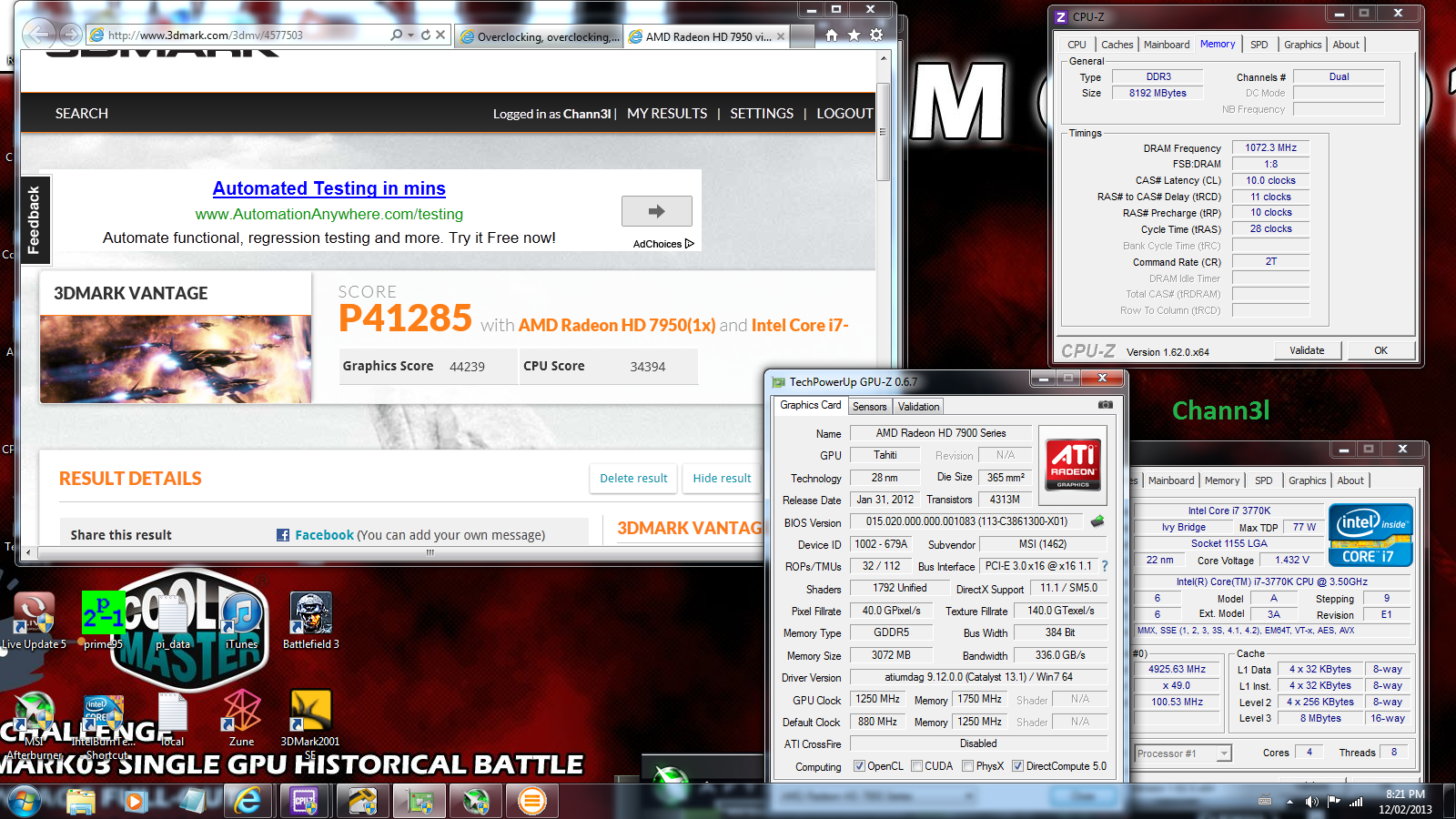Viewport: 1456px width, 819px height.
Task: Open the address bar search dropdown arrow
Action: [x=410, y=35]
